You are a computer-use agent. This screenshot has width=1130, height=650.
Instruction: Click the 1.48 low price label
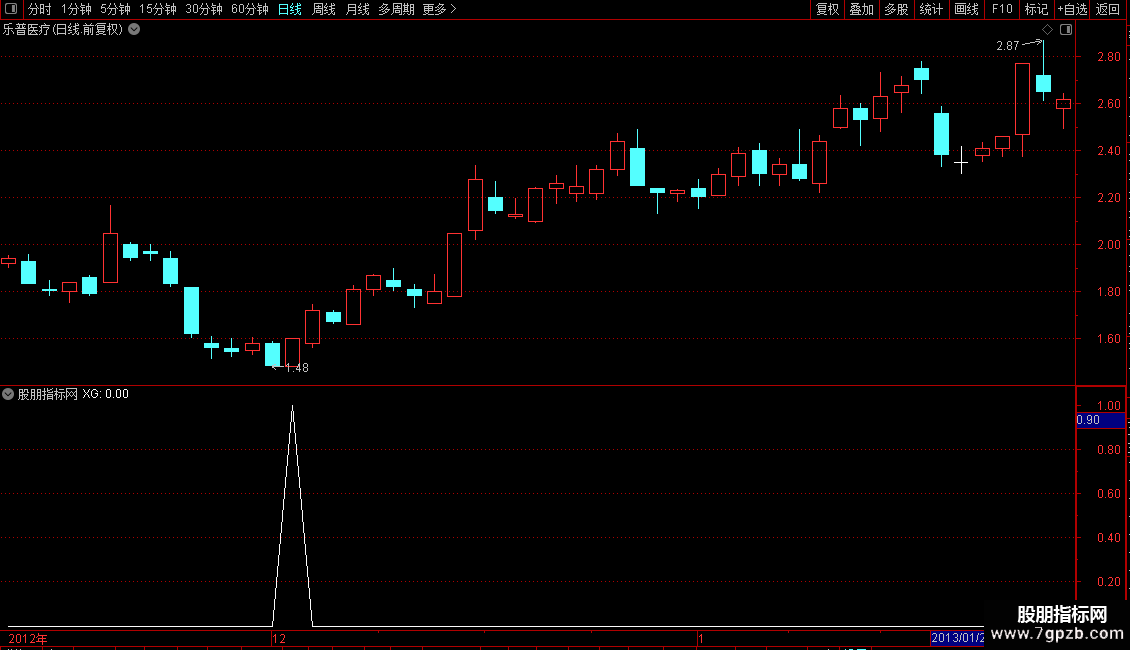pos(297,368)
